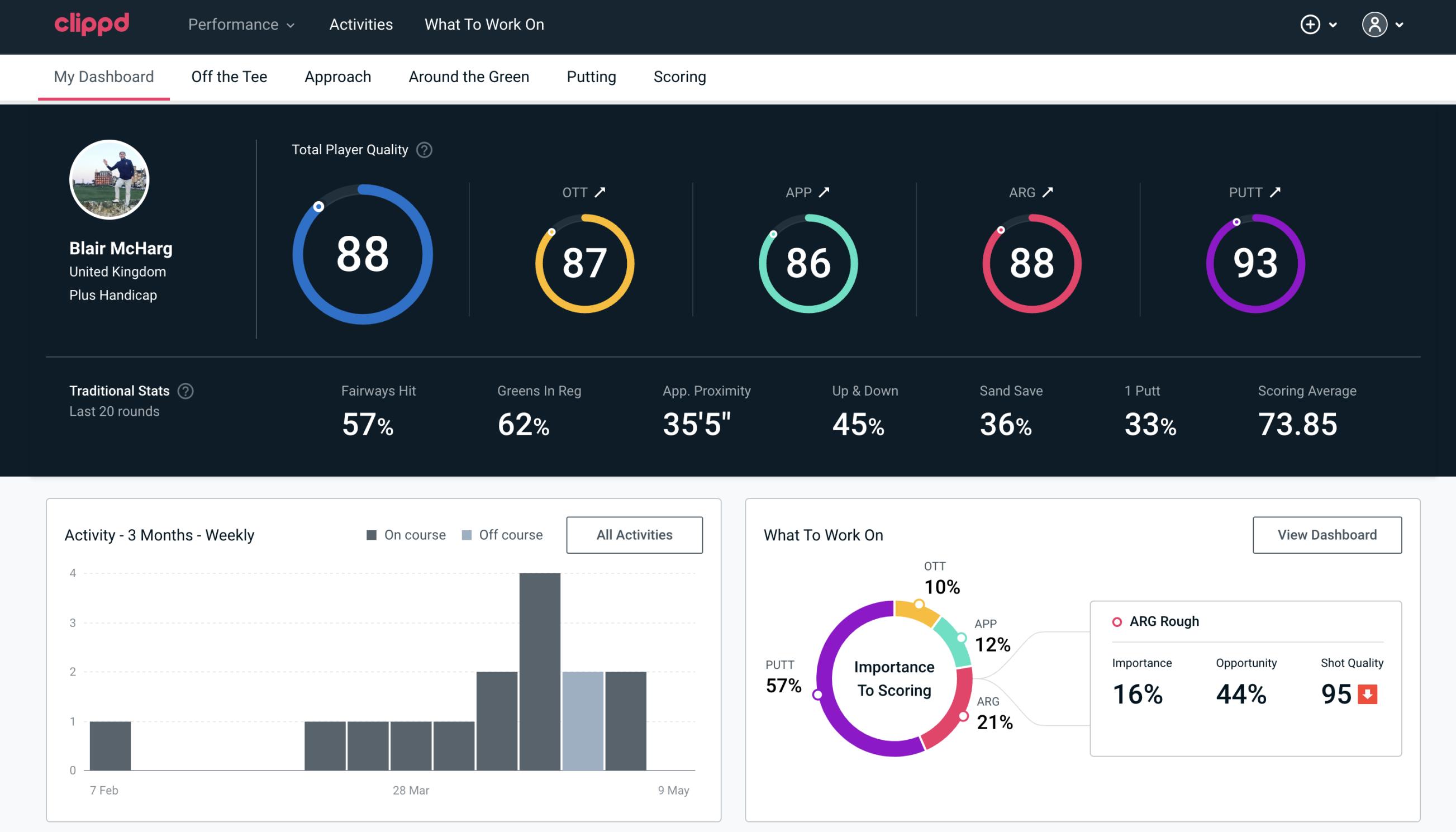
Task: Click the Total Player Quality help icon
Action: [423, 149]
